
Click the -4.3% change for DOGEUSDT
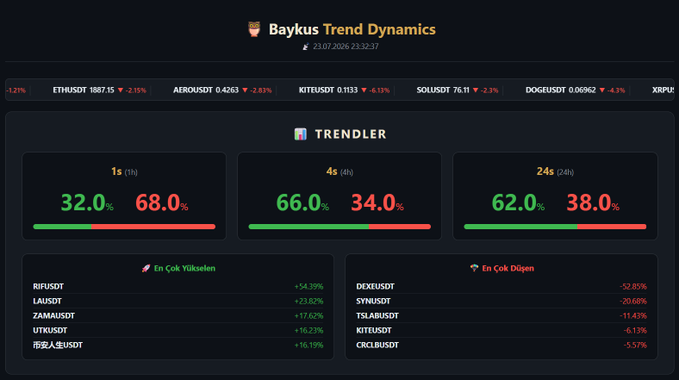[616, 90]
